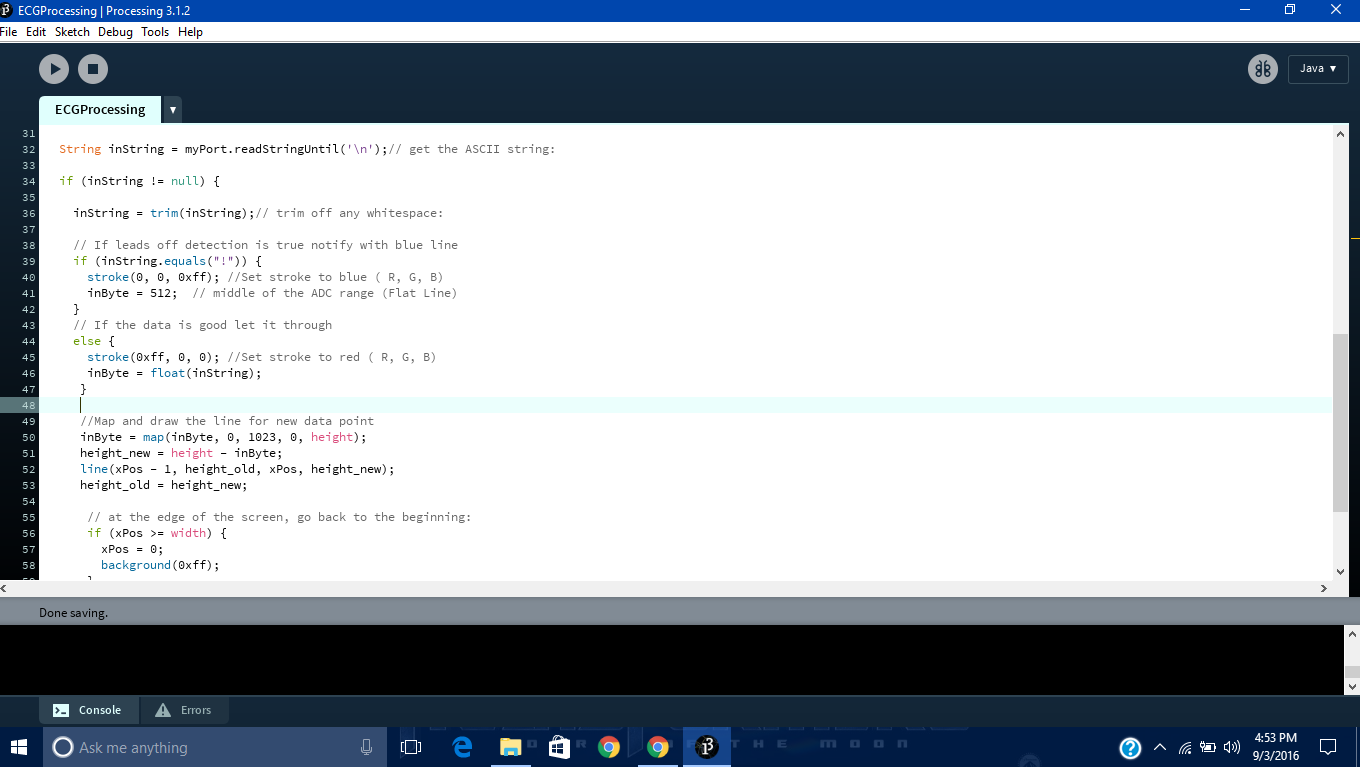Launch Microsoft Edge from taskbar
The height and width of the screenshot is (772, 1360).
pos(462,747)
